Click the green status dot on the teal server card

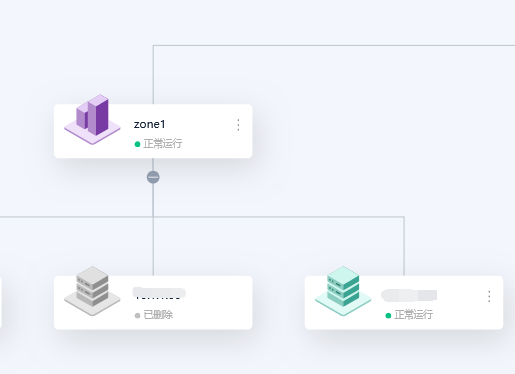pyautogui.click(x=388, y=315)
